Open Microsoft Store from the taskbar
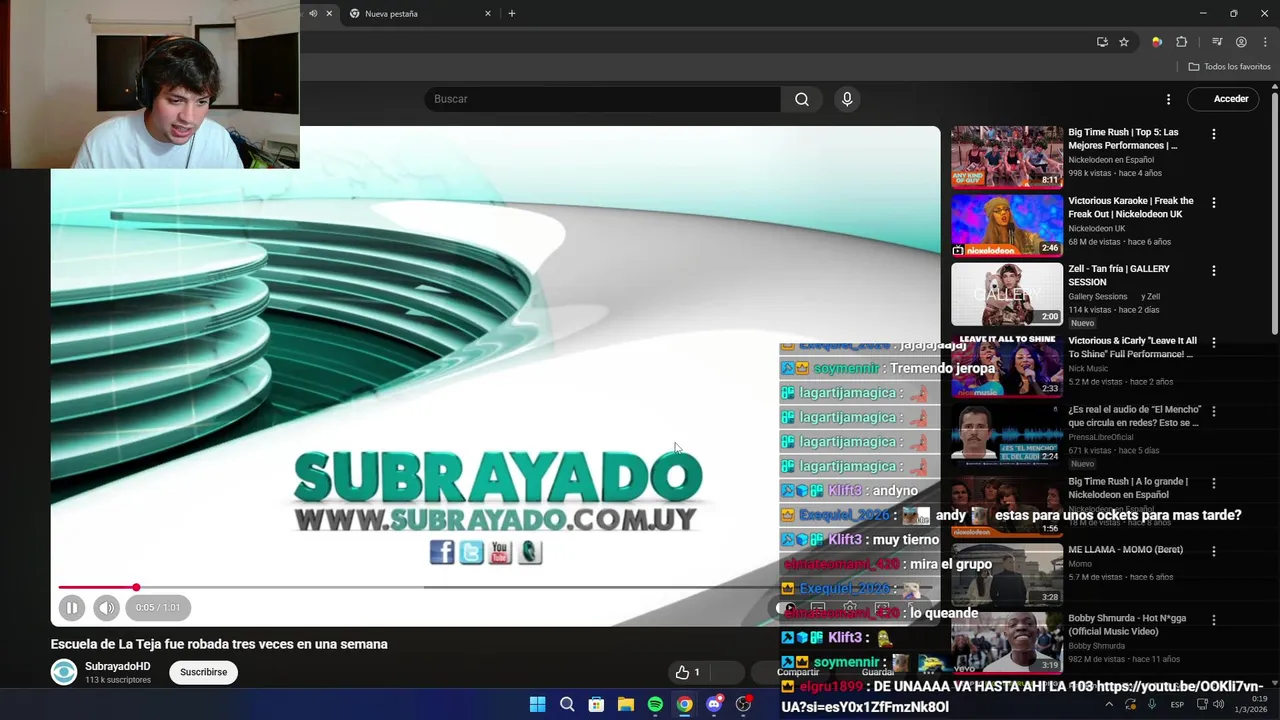1280x720 pixels. coord(596,704)
